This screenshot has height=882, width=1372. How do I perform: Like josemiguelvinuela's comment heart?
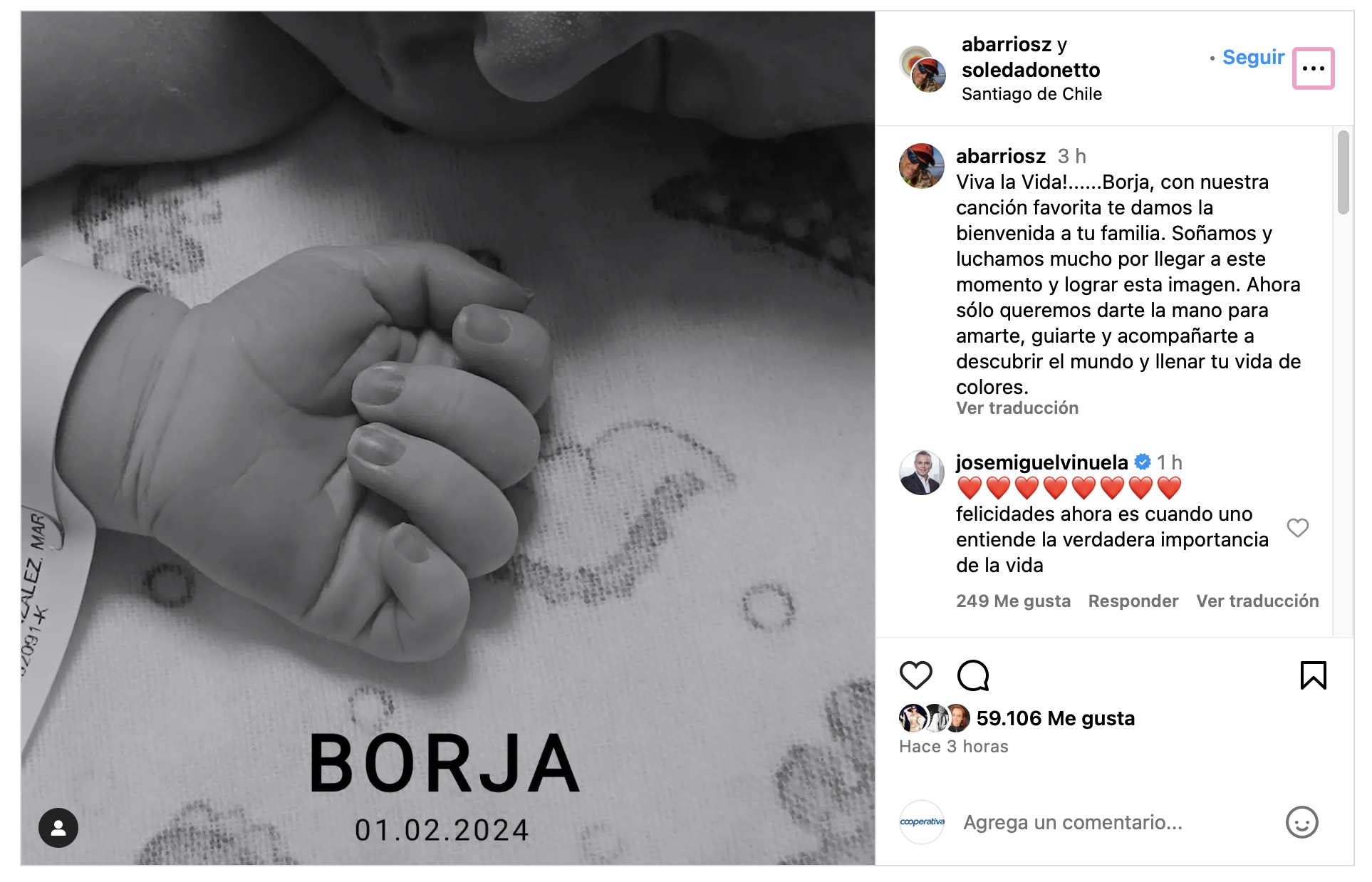[1297, 528]
